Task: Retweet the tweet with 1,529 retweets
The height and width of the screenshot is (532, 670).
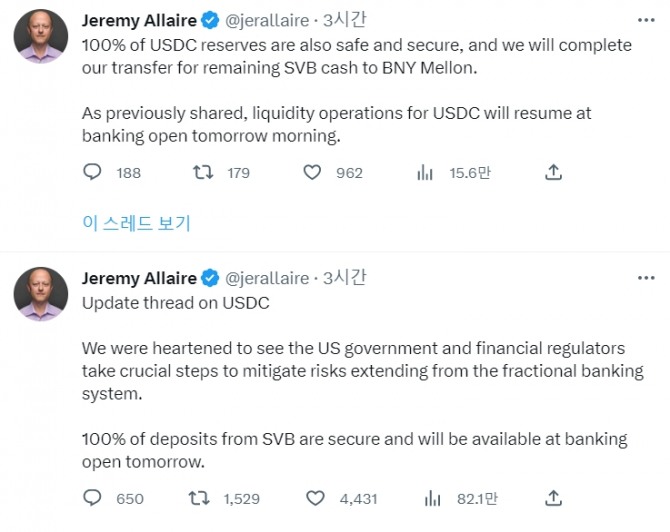Action: point(199,498)
